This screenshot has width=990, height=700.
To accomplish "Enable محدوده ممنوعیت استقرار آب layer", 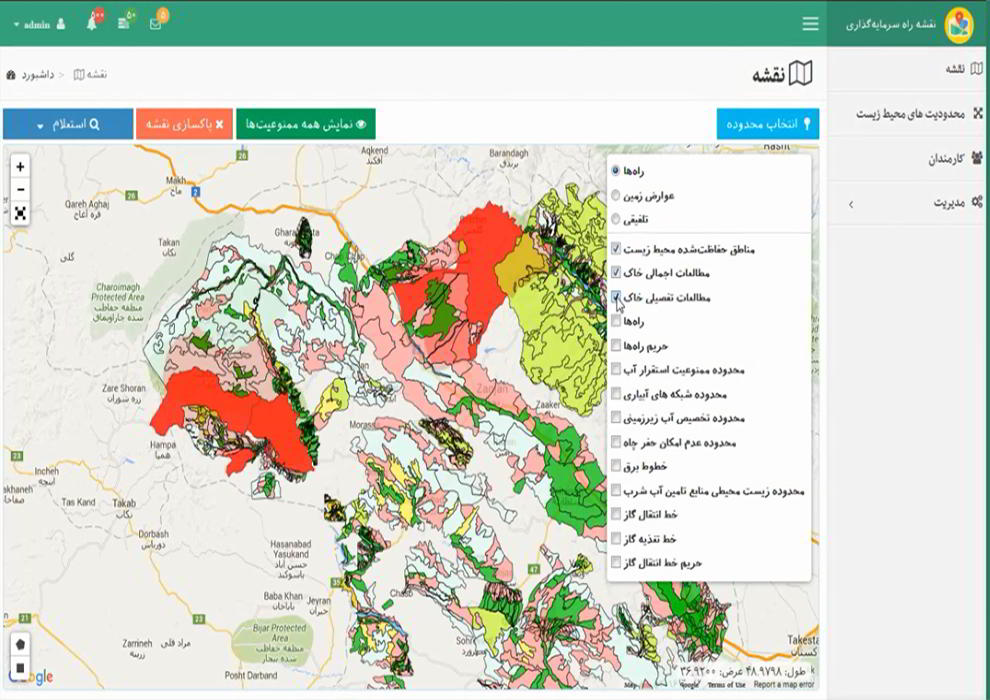I will [616, 369].
